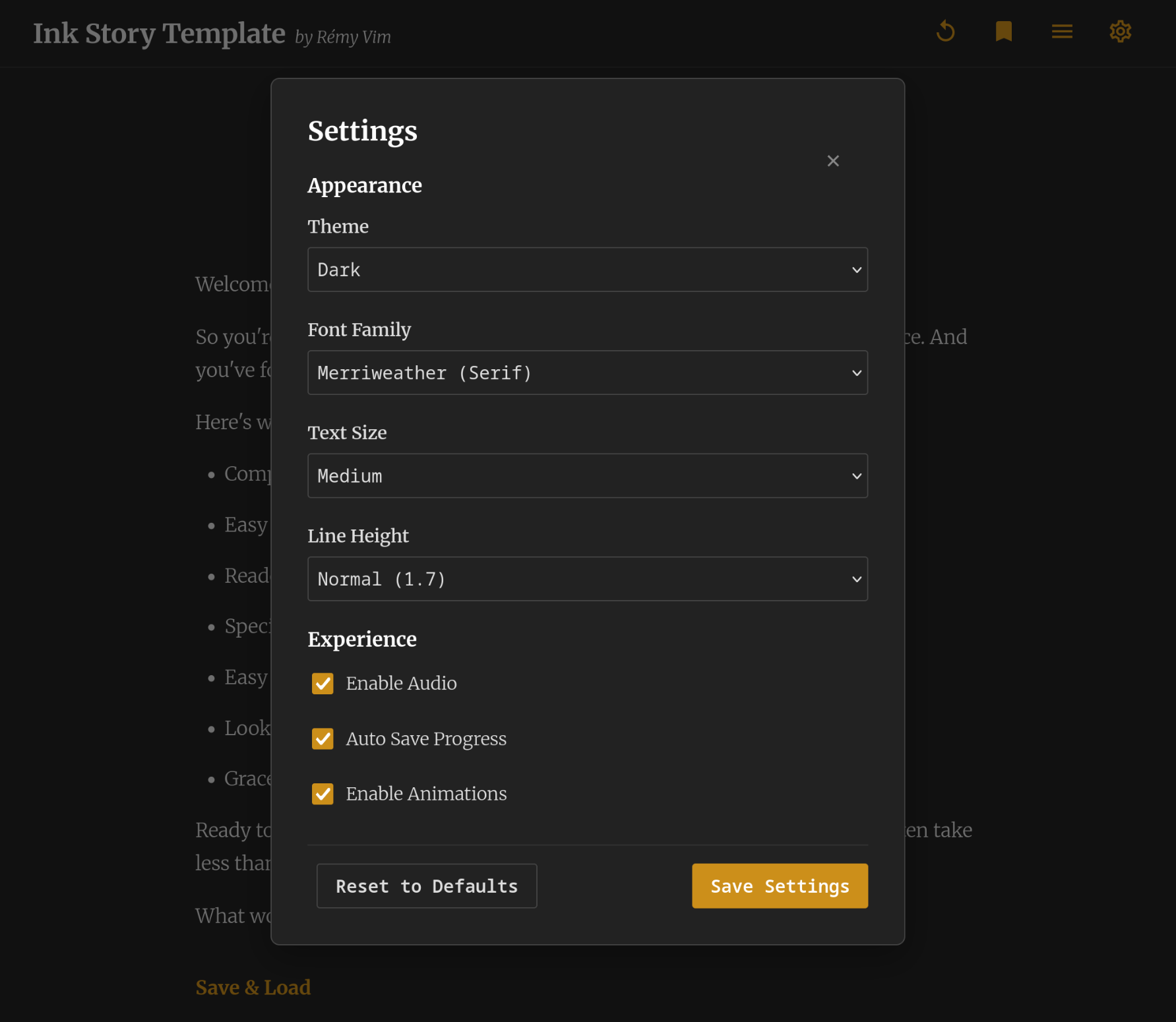Click the Line Height field label
This screenshot has width=1176, height=1022.
(x=358, y=536)
